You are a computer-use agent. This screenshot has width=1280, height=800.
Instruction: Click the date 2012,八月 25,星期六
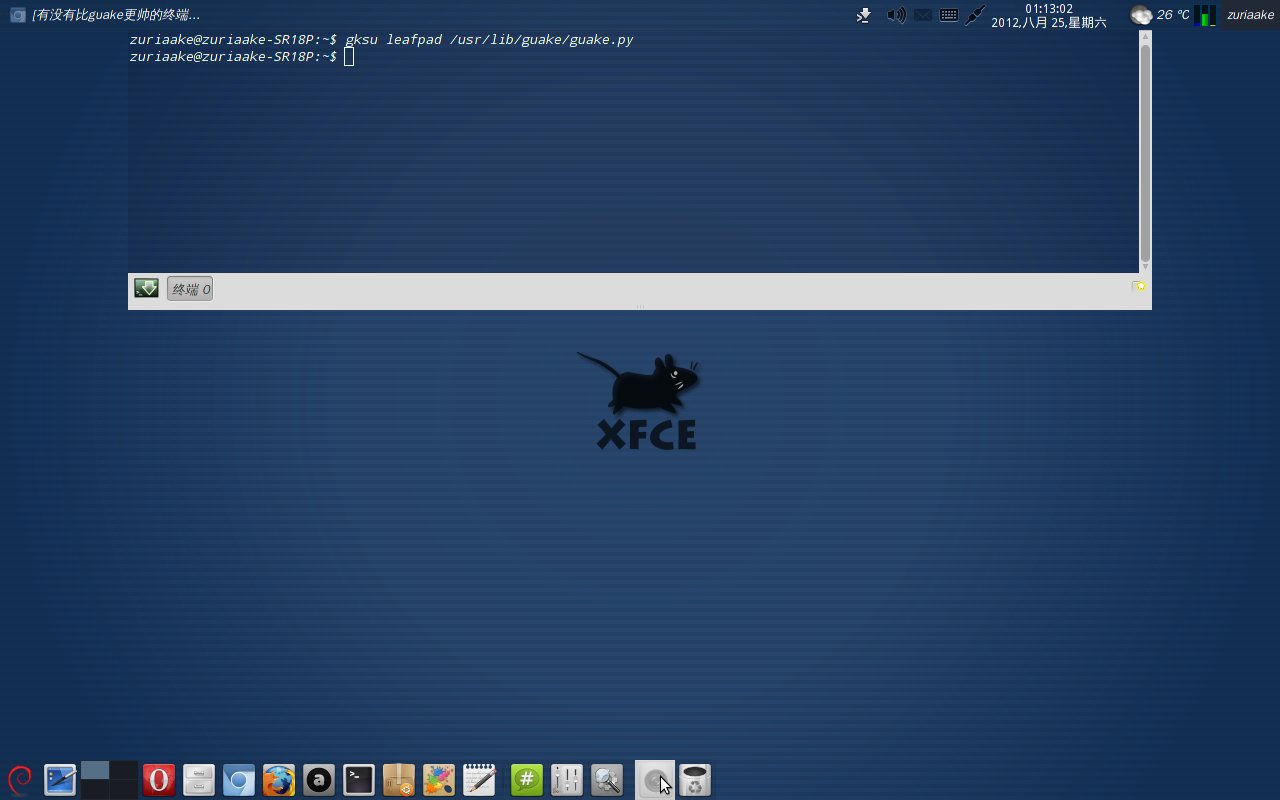1049,22
